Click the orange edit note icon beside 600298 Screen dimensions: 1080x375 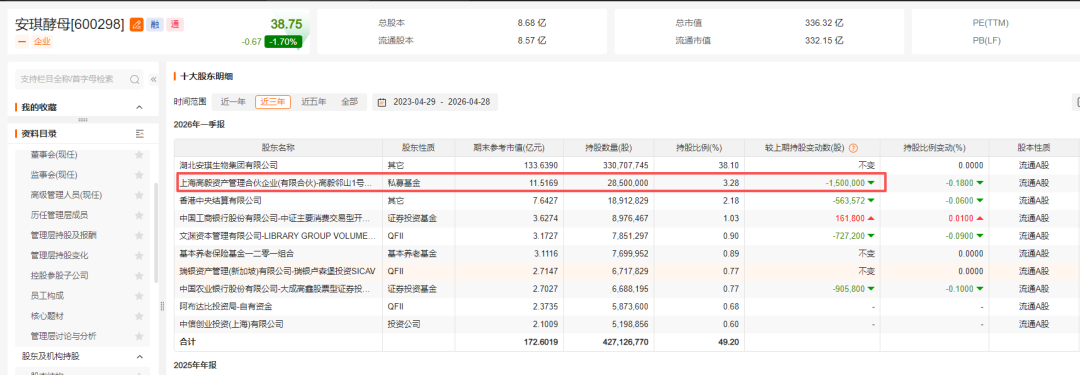coord(136,25)
